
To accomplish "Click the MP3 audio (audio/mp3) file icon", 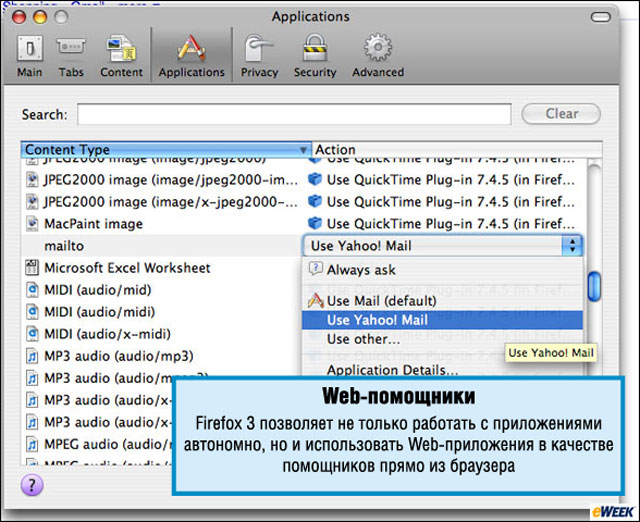I will coord(32,356).
